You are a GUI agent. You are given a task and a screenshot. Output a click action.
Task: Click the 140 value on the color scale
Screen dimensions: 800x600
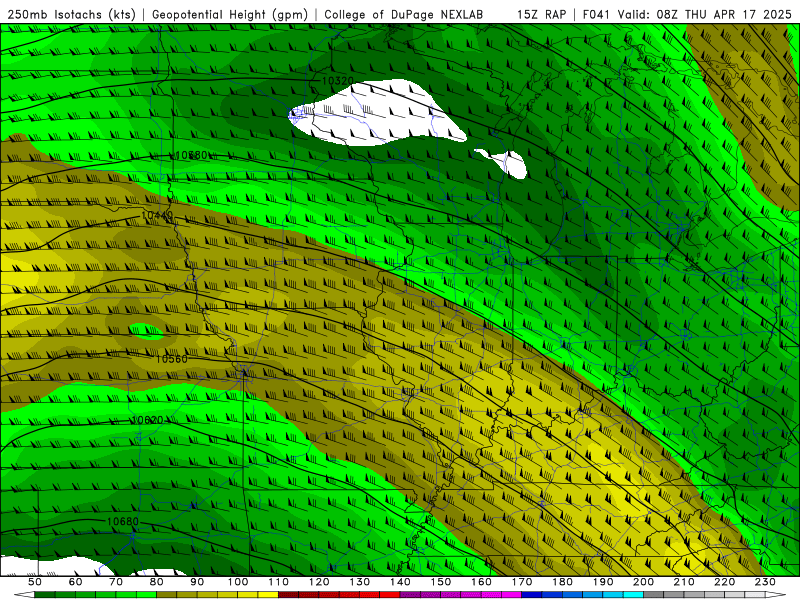[400, 582]
